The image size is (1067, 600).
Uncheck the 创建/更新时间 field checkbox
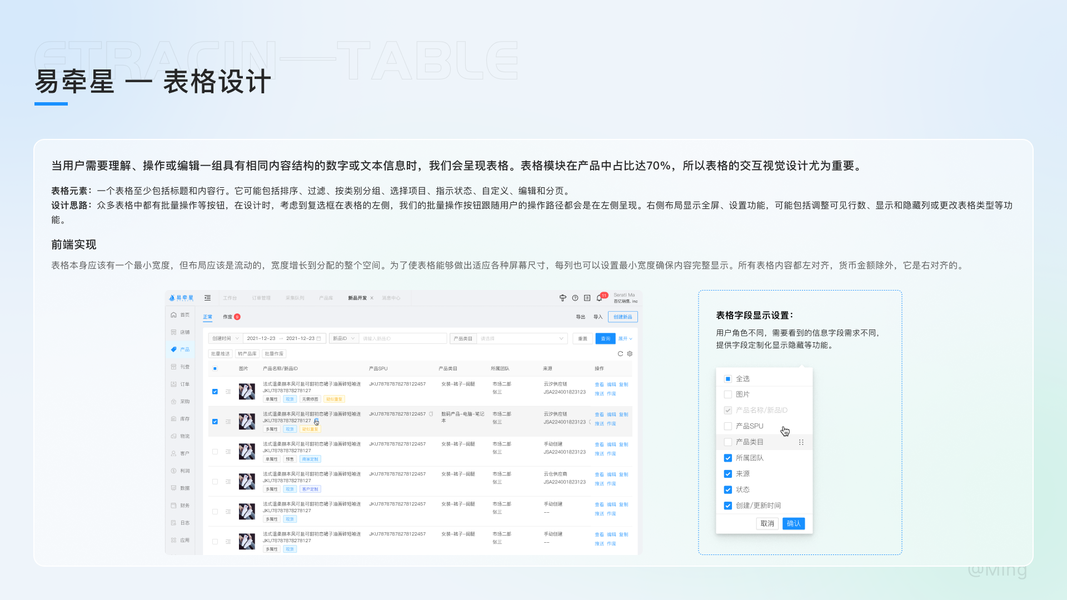727,505
